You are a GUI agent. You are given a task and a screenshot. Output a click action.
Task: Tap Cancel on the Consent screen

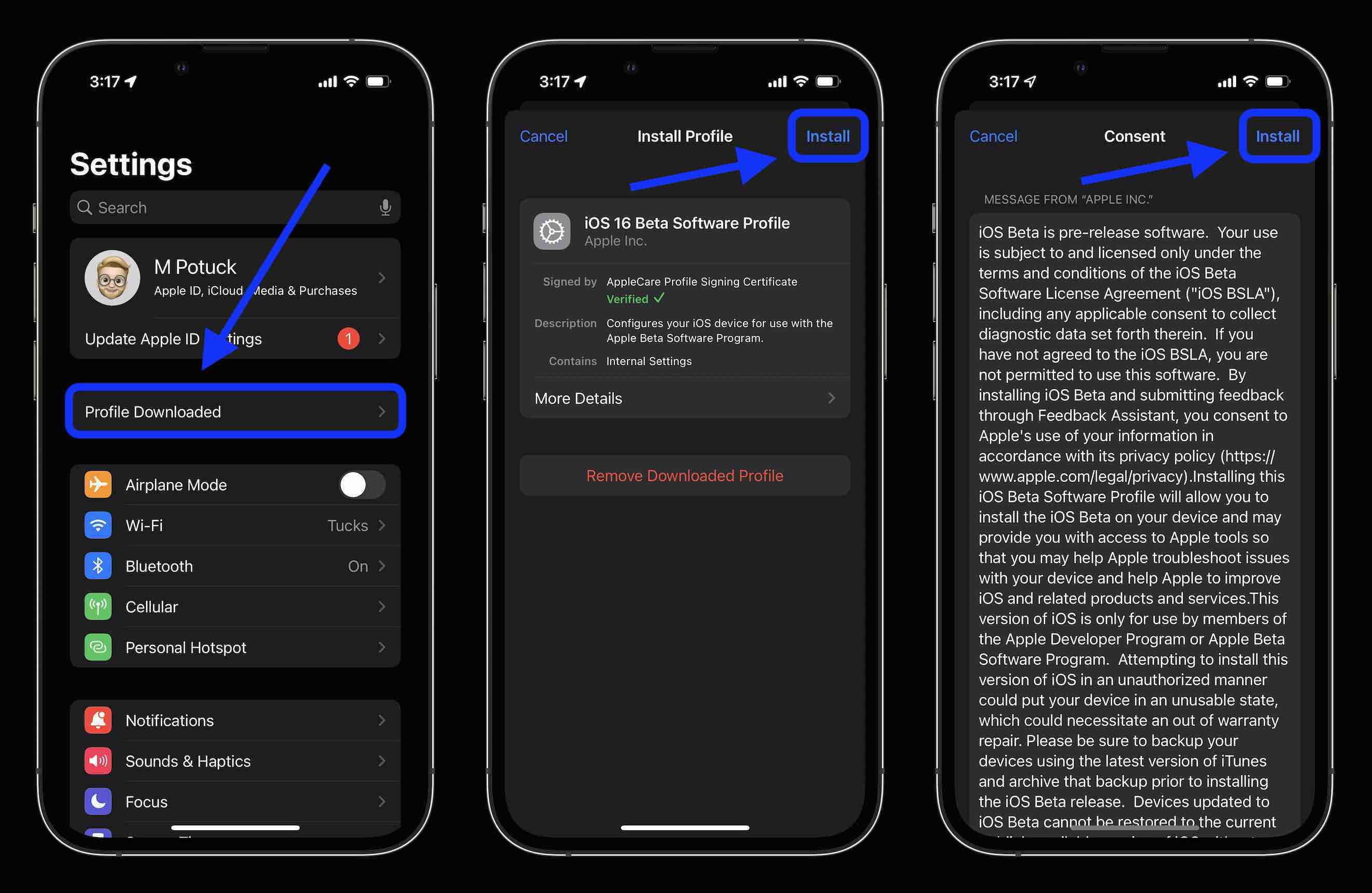[994, 134]
